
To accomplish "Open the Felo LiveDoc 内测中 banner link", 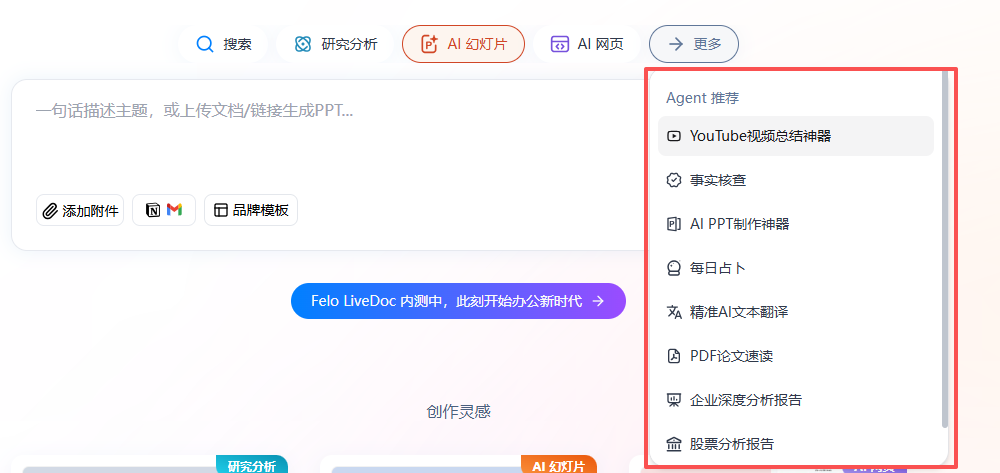I will [x=458, y=301].
